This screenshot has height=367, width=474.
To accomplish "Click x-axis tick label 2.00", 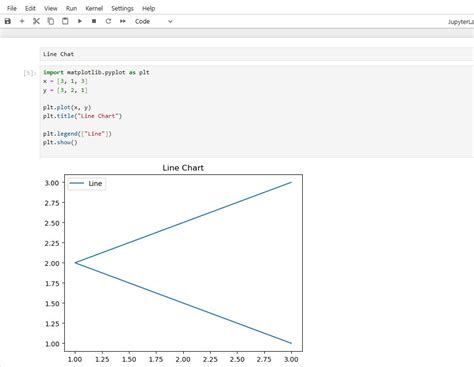I will (183, 359).
